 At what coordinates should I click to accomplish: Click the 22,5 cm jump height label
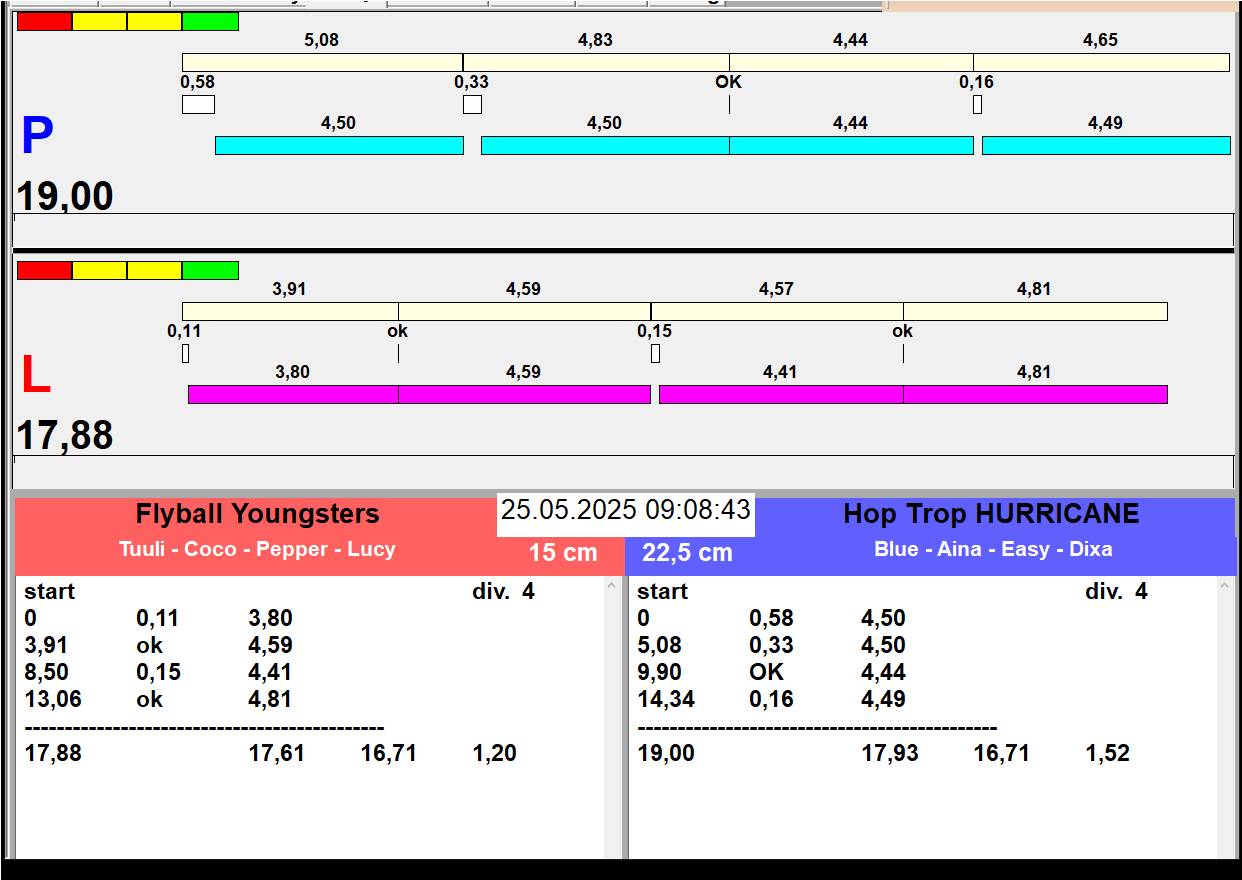(687, 552)
